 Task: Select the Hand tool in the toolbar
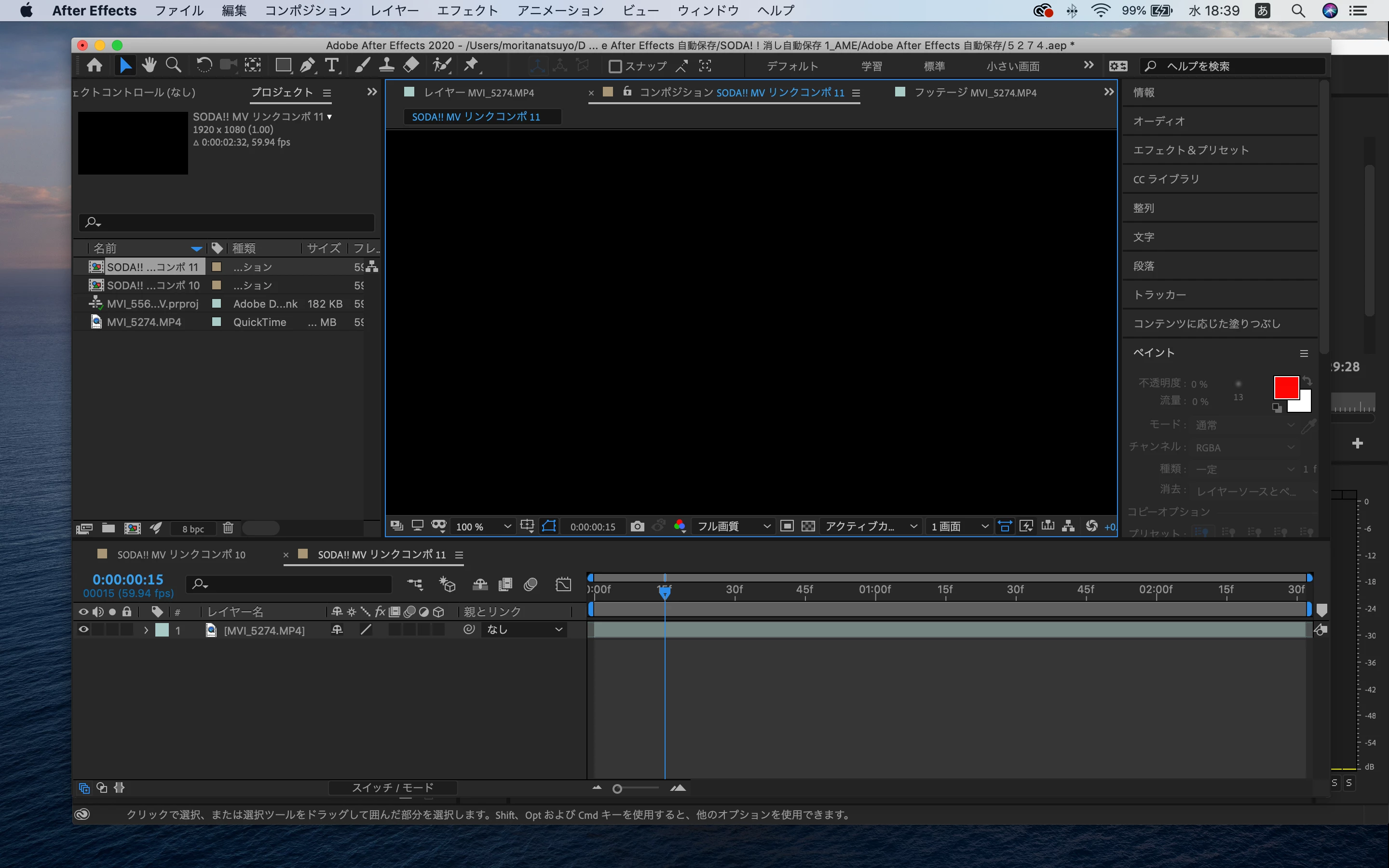149,66
